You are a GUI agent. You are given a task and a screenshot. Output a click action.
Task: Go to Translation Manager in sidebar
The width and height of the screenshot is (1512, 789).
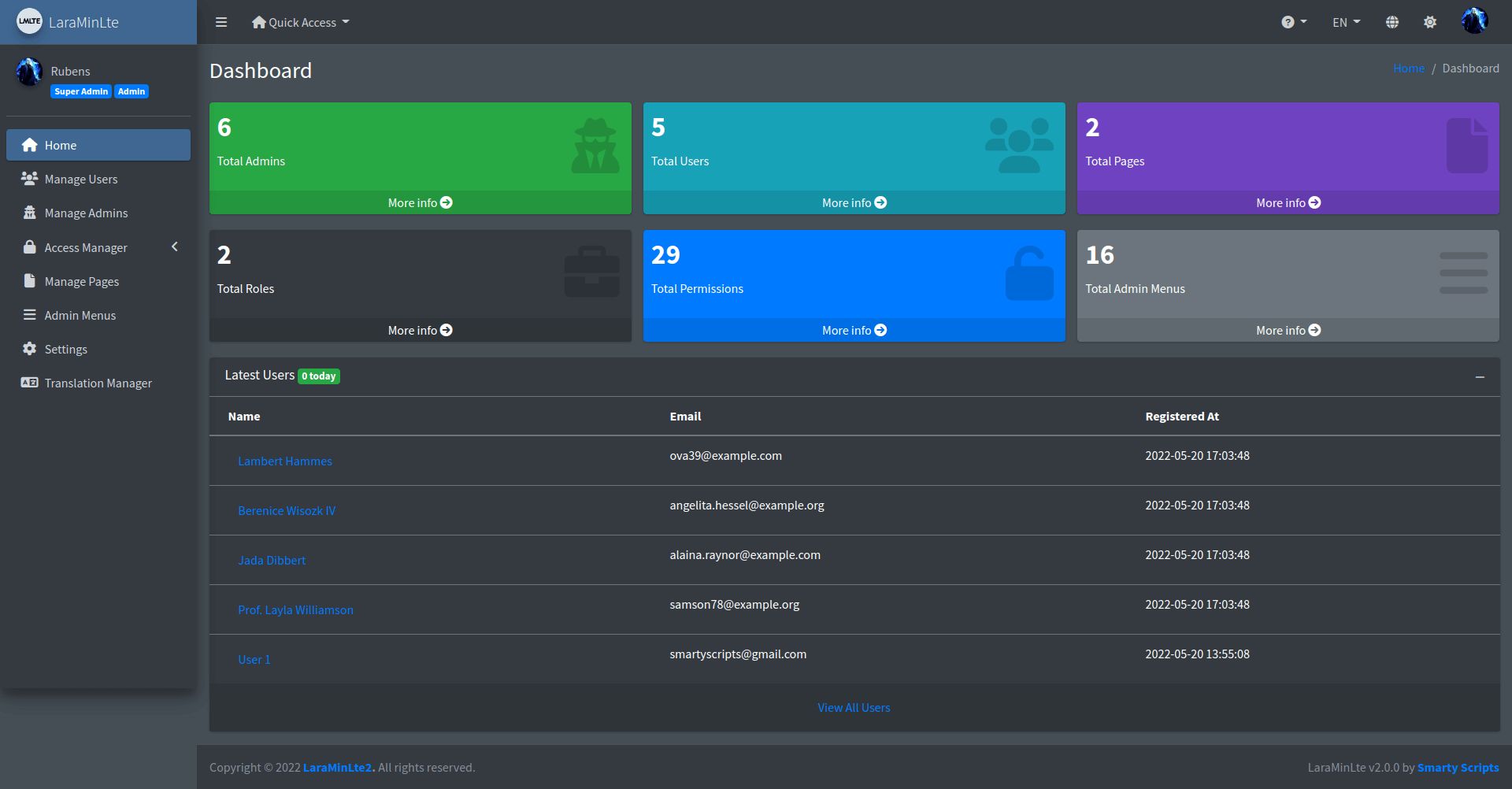98,383
